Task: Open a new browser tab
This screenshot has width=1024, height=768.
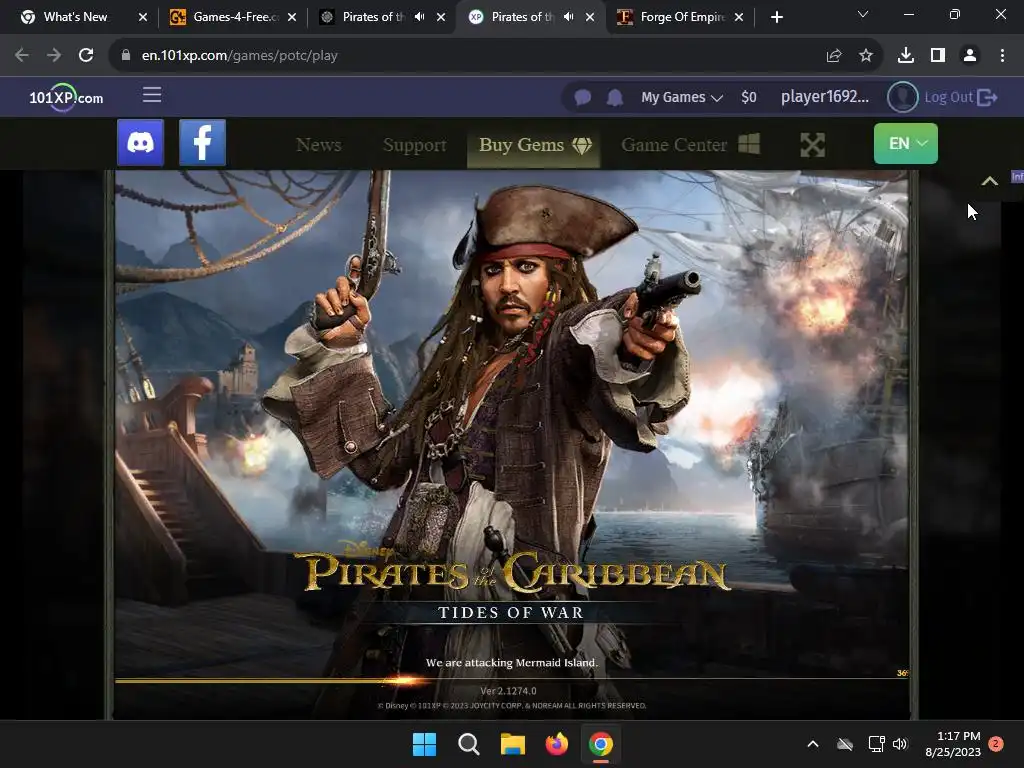Action: coord(776,17)
